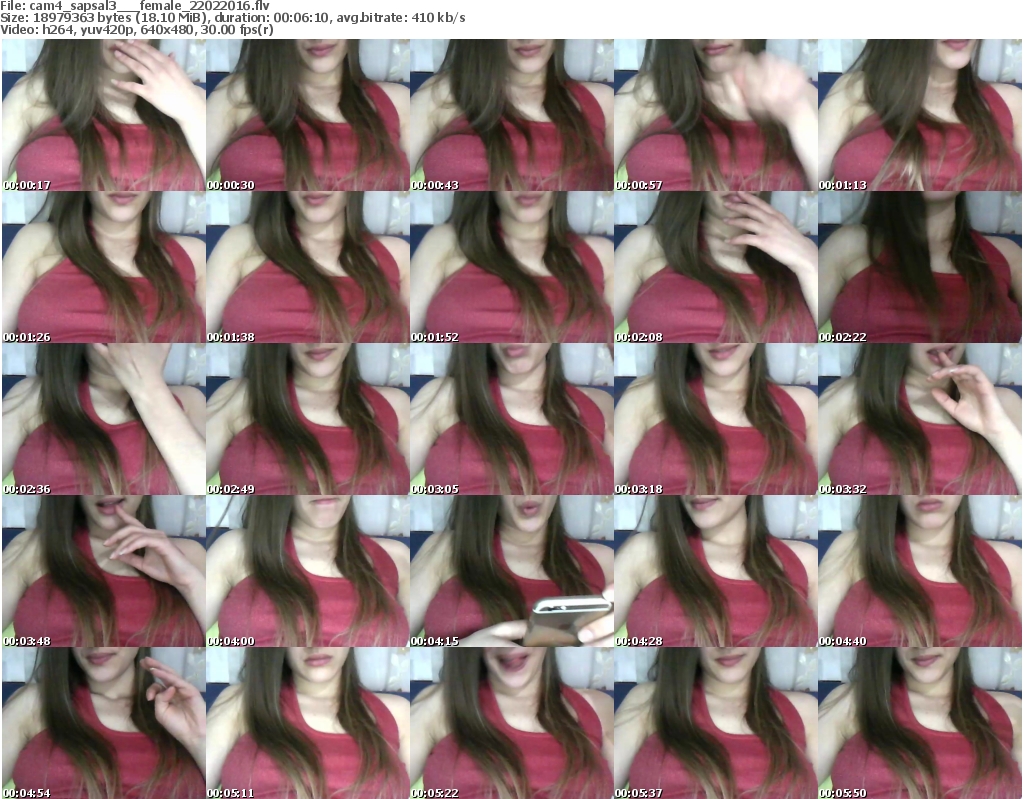1024x799 pixels.
Task: Choose the frame stamped 00:04:28
Action: pos(716,571)
